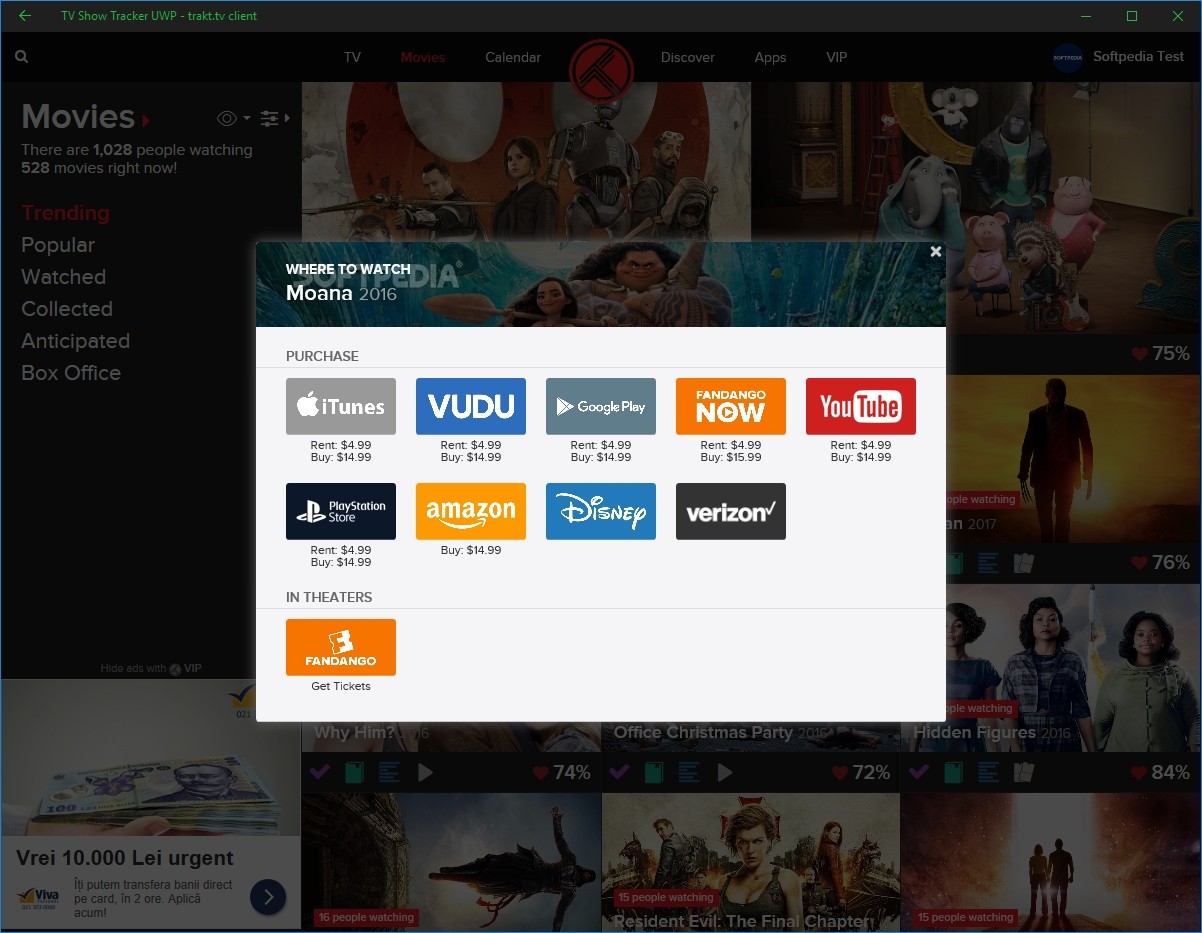Click the 75% heart rating
1202x933 pixels.
click(1161, 354)
